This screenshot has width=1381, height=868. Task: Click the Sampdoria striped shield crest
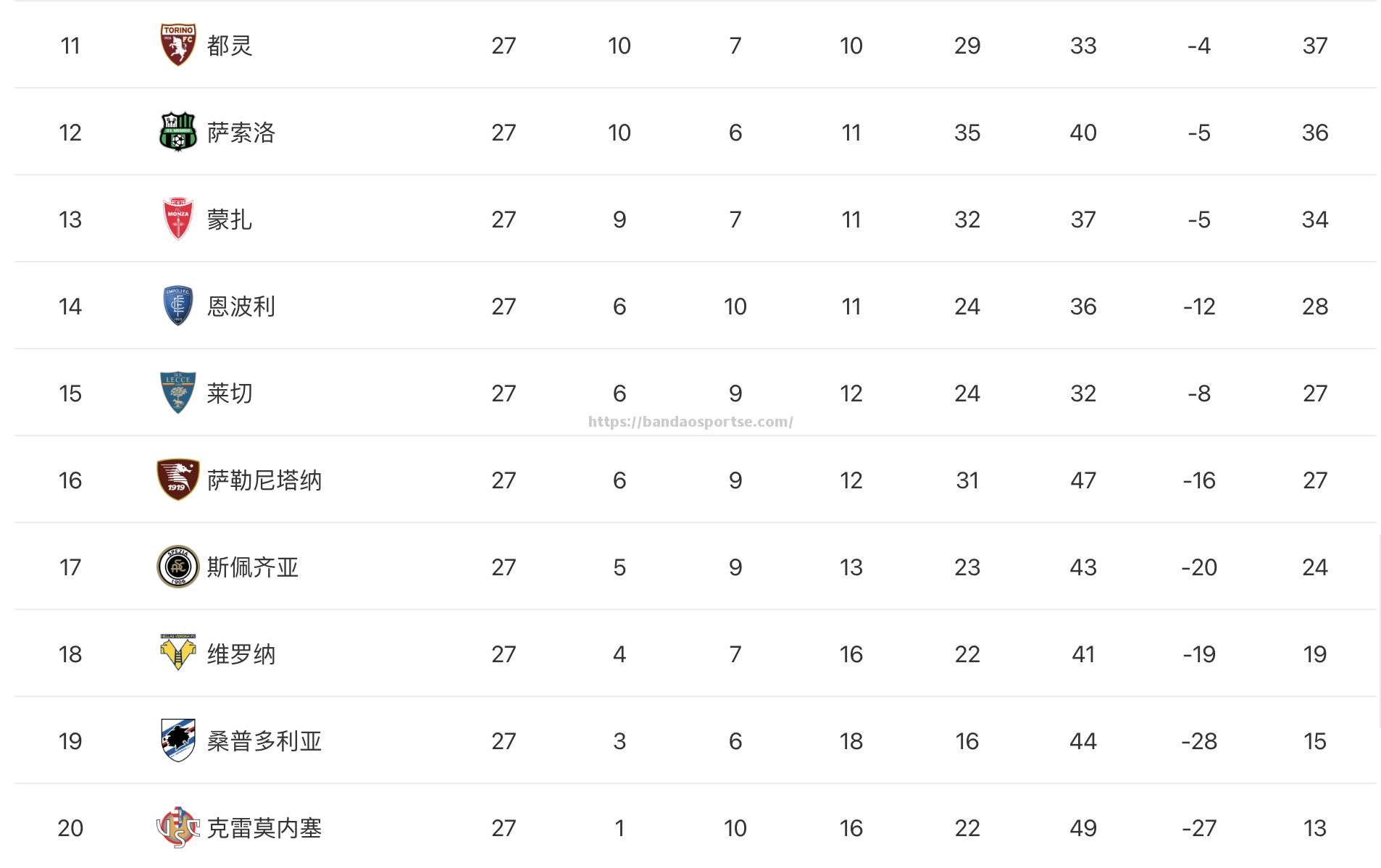178,740
